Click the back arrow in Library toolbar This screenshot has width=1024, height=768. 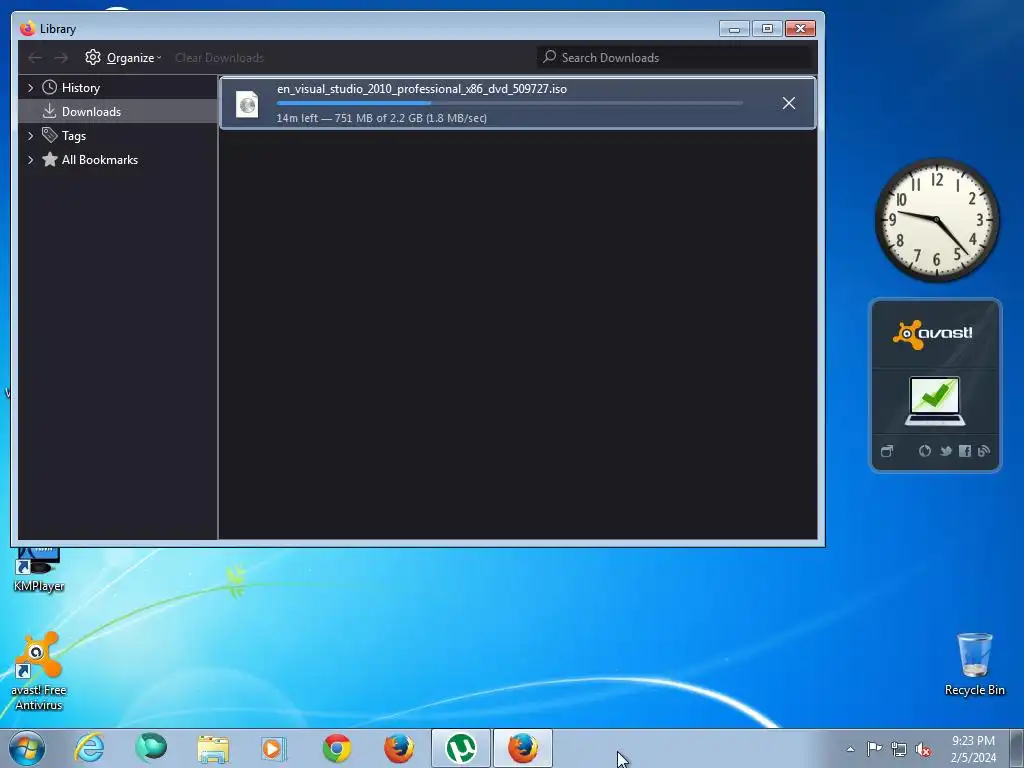pos(35,58)
